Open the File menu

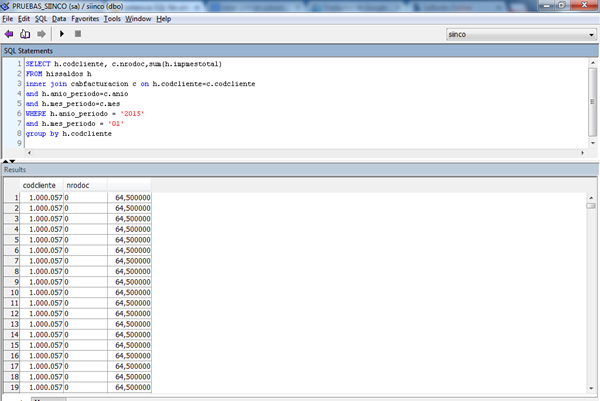8,19
